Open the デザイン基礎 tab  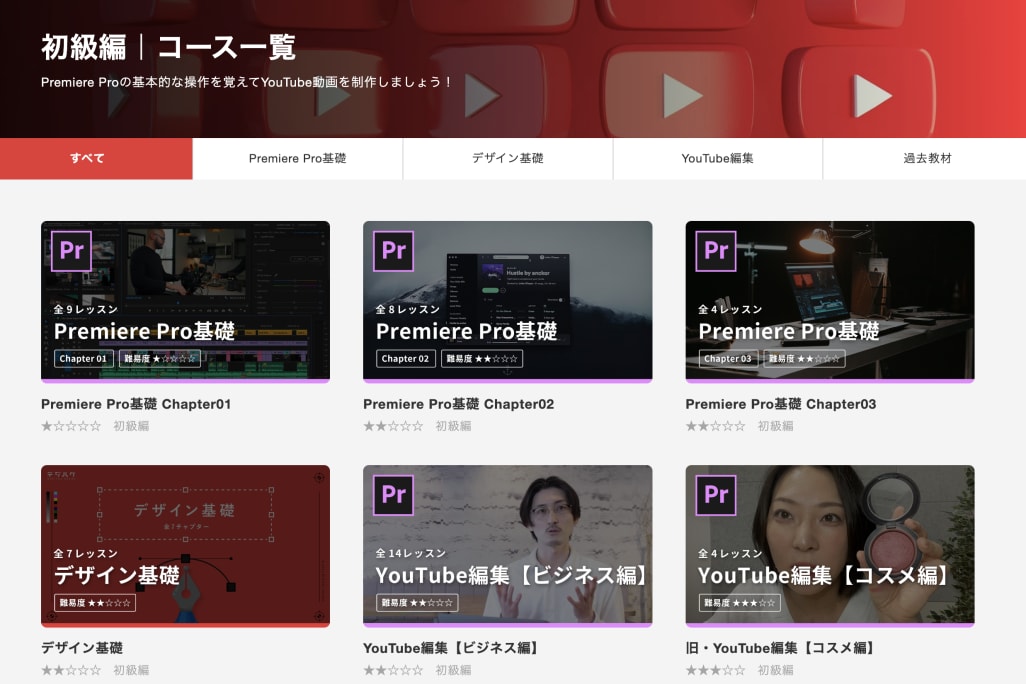508,158
